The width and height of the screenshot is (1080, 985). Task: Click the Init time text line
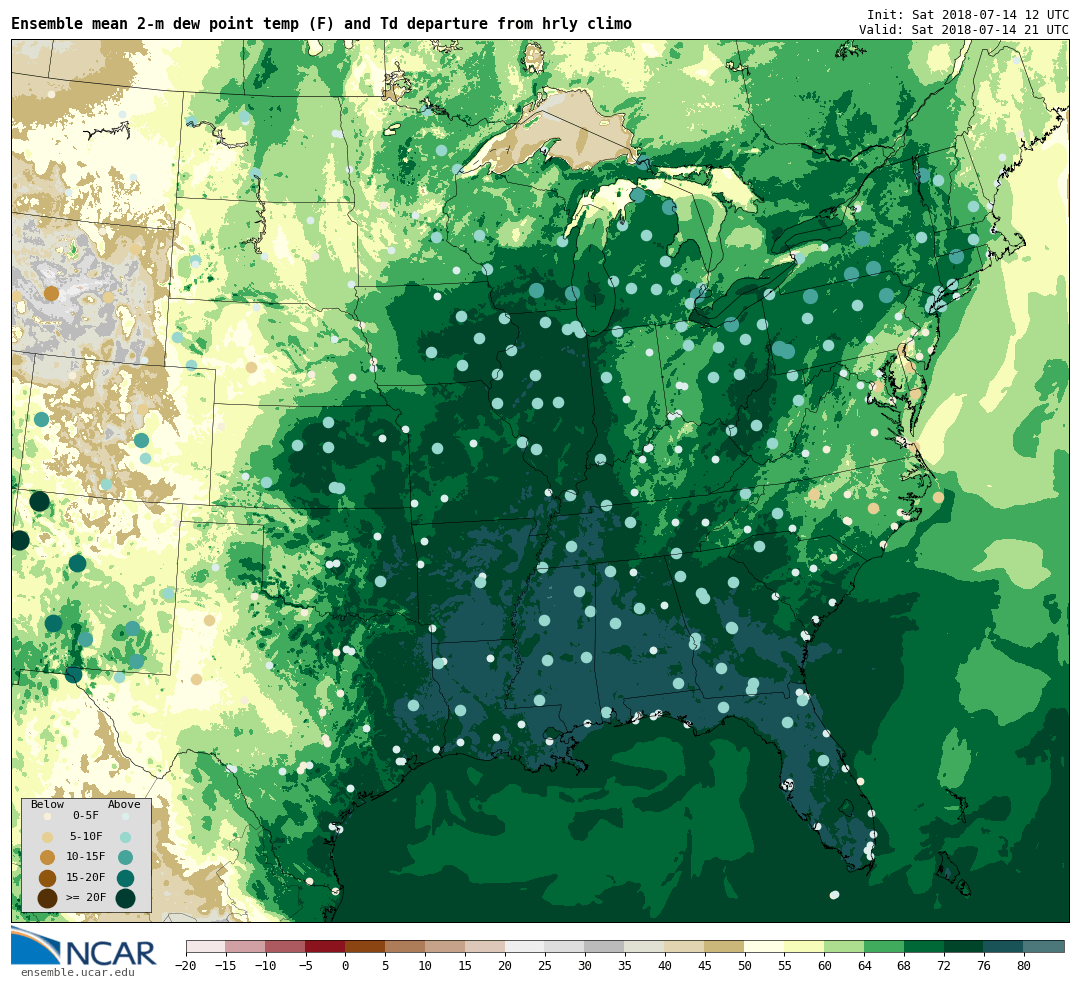[x=967, y=15]
